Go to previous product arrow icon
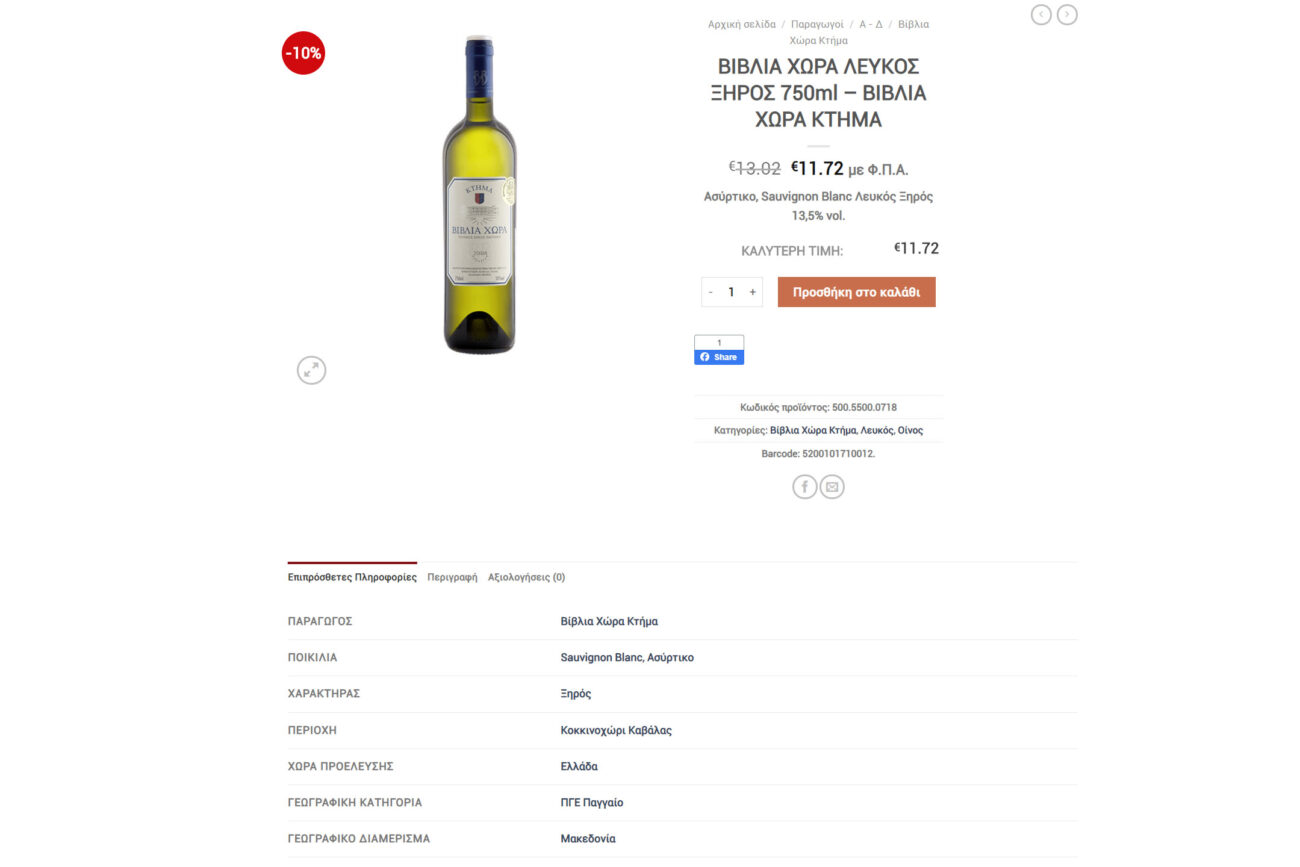The width and height of the screenshot is (1300, 867). click(x=1041, y=14)
